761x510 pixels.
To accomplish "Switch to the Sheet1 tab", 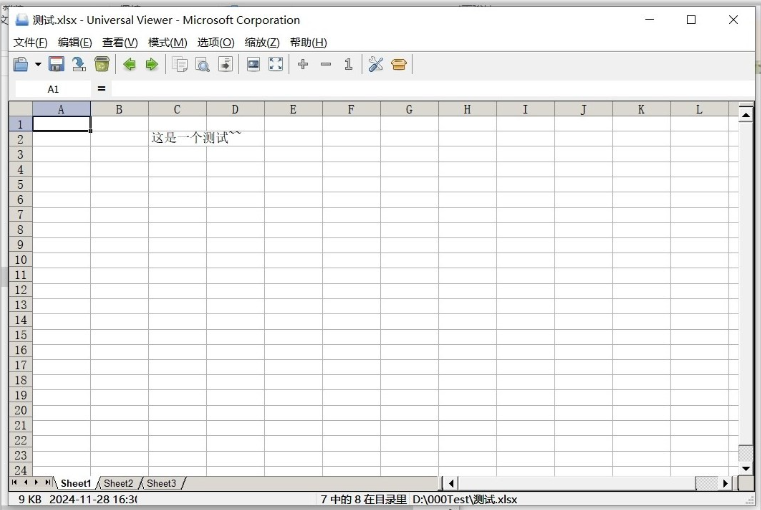I will pyautogui.click(x=76, y=483).
